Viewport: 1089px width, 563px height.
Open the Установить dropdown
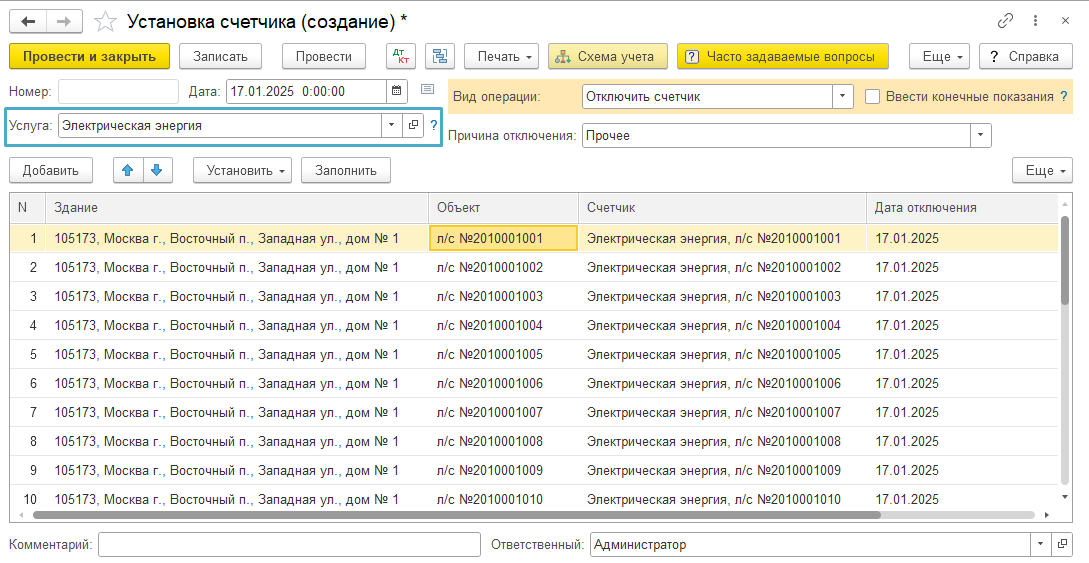[242, 170]
